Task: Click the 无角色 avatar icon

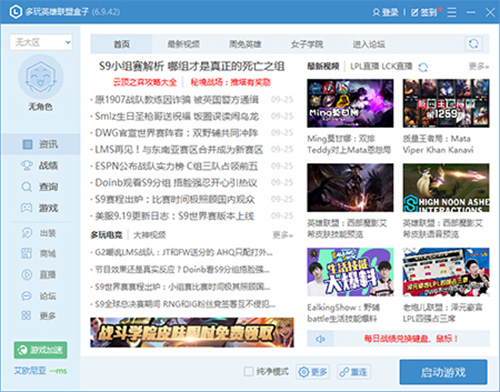Action: [41, 77]
